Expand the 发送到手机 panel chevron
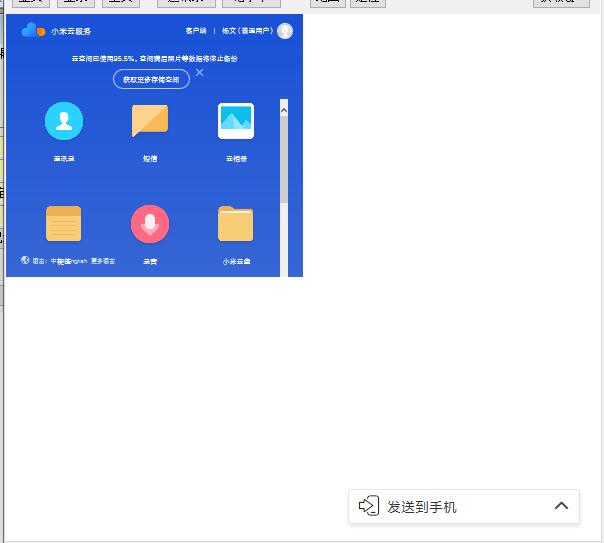This screenshot has height=543, width=604. click(x=562, y=506)
